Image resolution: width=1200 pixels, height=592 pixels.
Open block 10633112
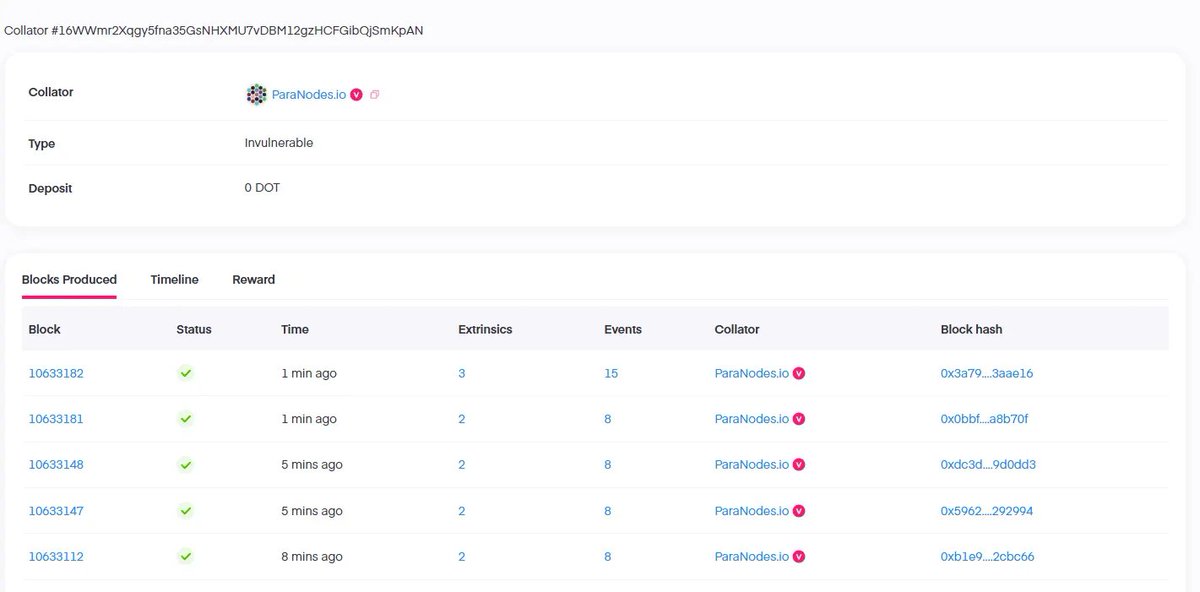coord(56,557)
